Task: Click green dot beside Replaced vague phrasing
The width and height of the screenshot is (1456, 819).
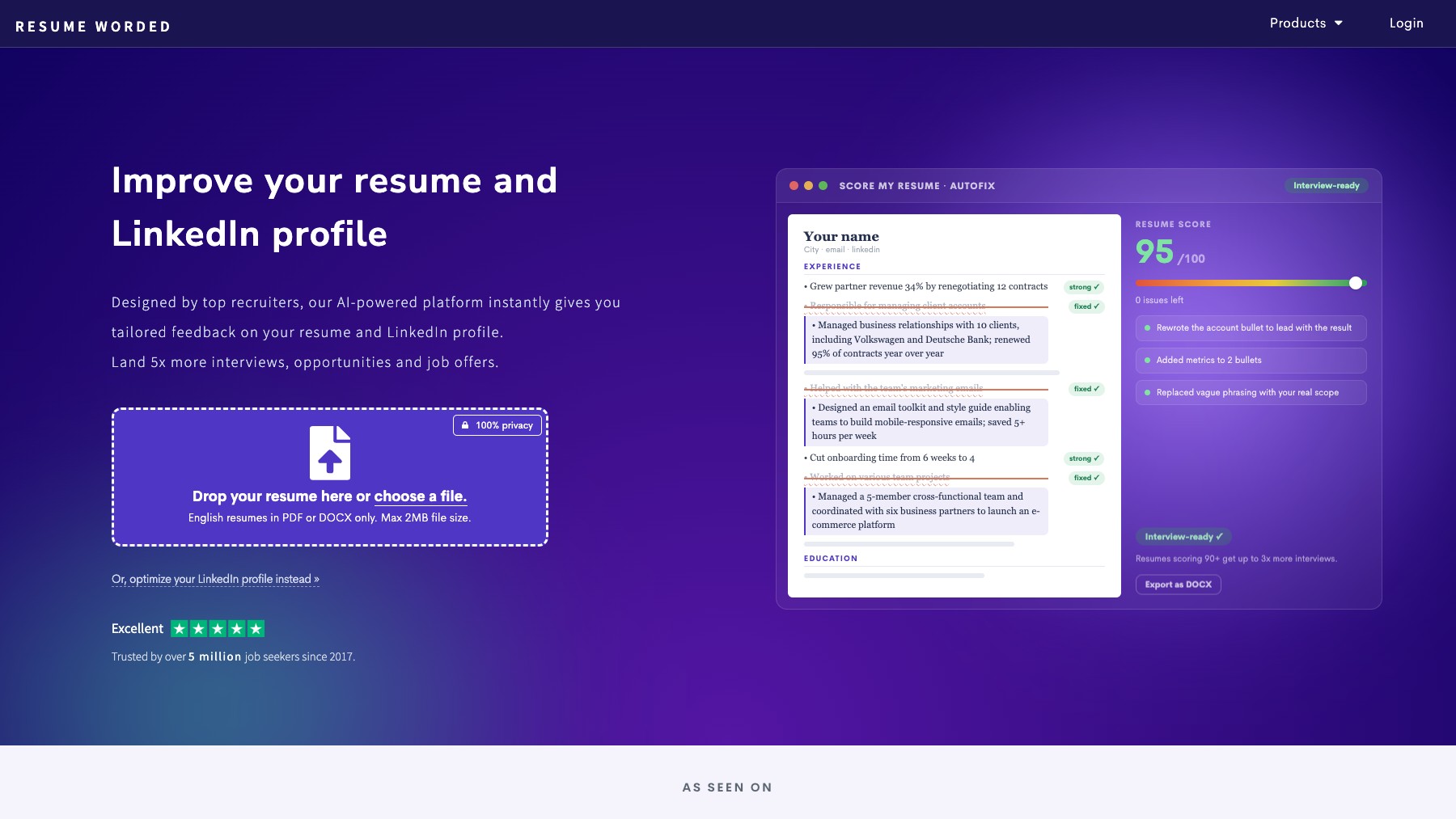Action: 1147,392
